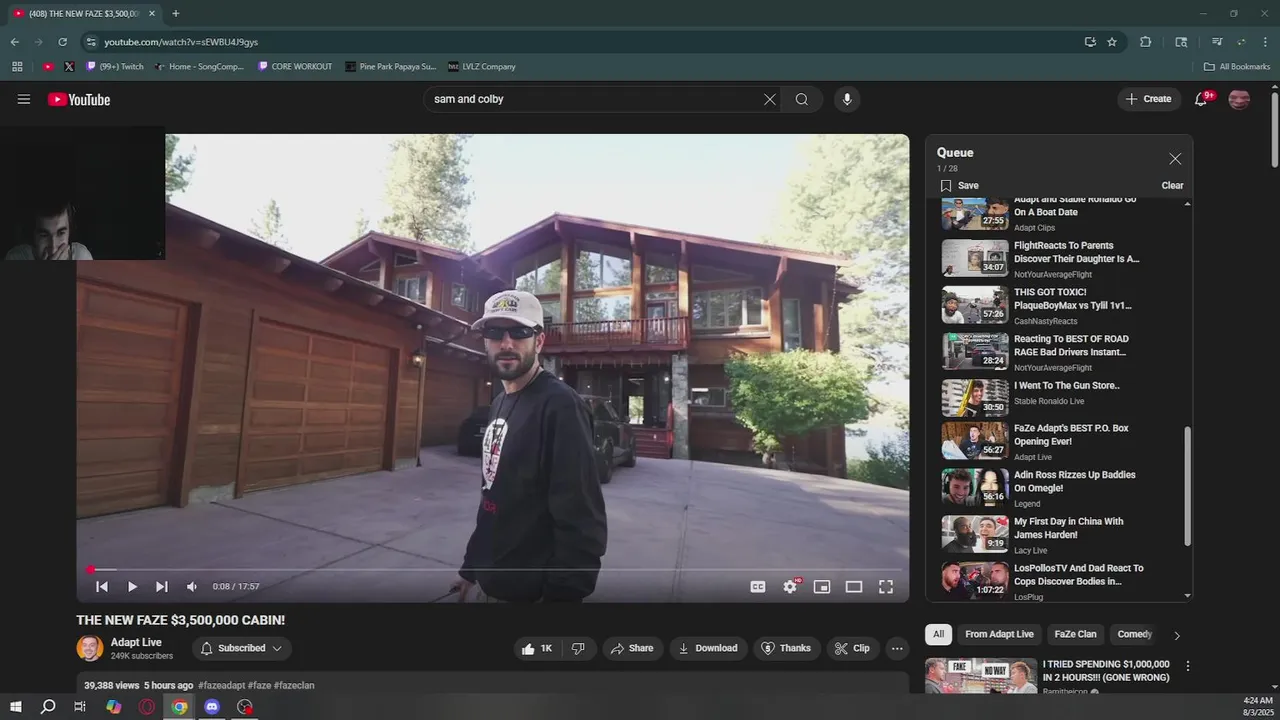Open Windows Start menu
Screen dimensions: 1280x720
pyautogui.click(x=15, y=707)
